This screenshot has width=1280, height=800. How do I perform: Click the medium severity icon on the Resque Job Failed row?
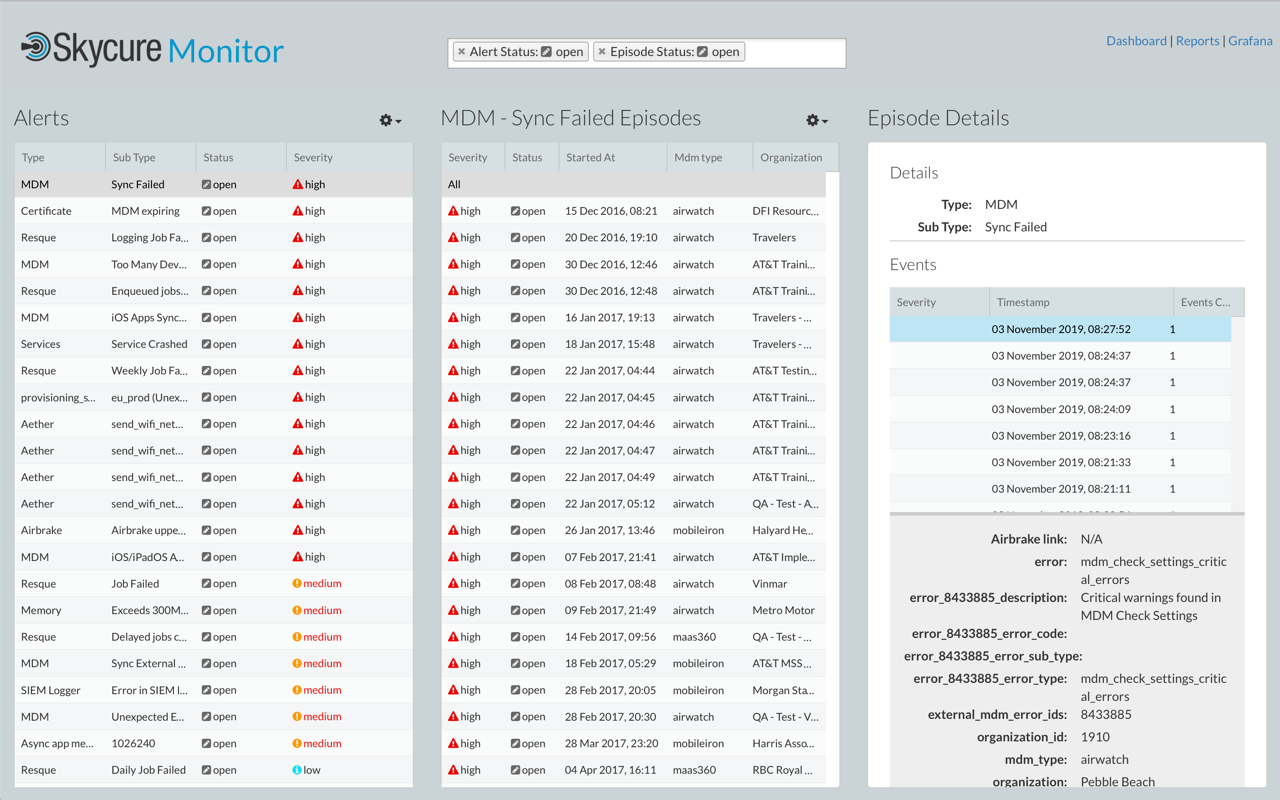click(299, 583)
